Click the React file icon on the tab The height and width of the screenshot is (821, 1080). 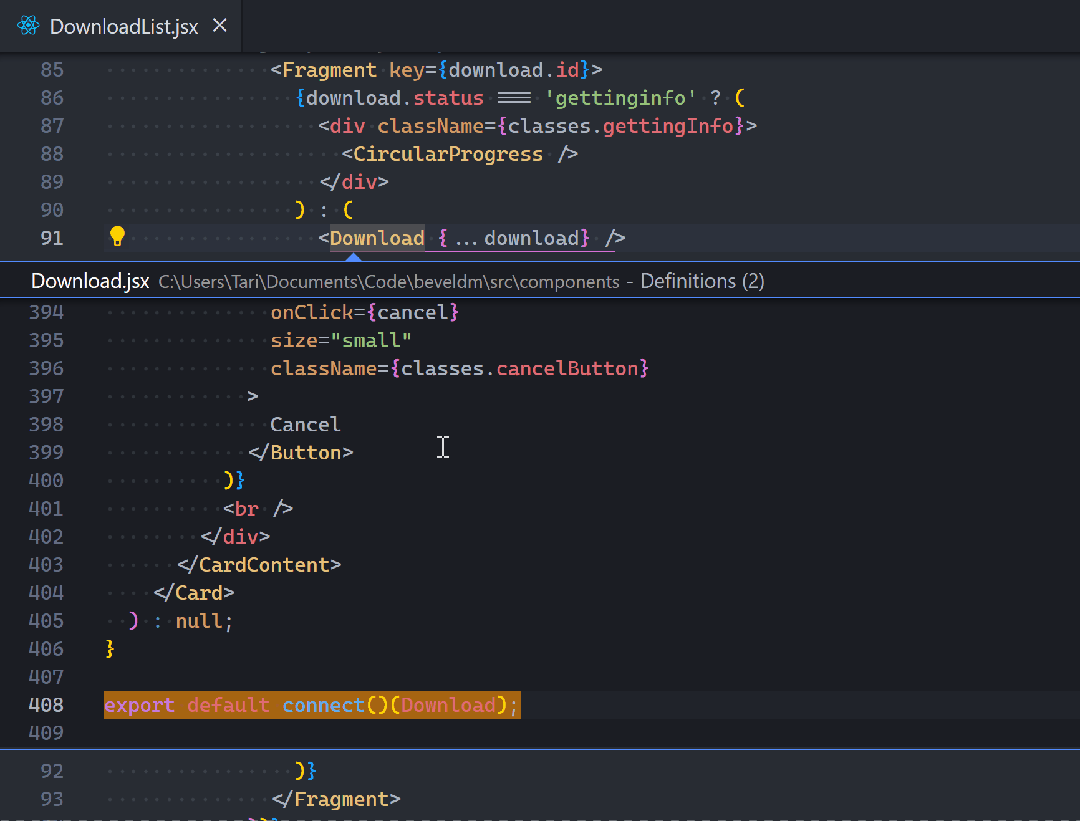[x=28, y=27]
